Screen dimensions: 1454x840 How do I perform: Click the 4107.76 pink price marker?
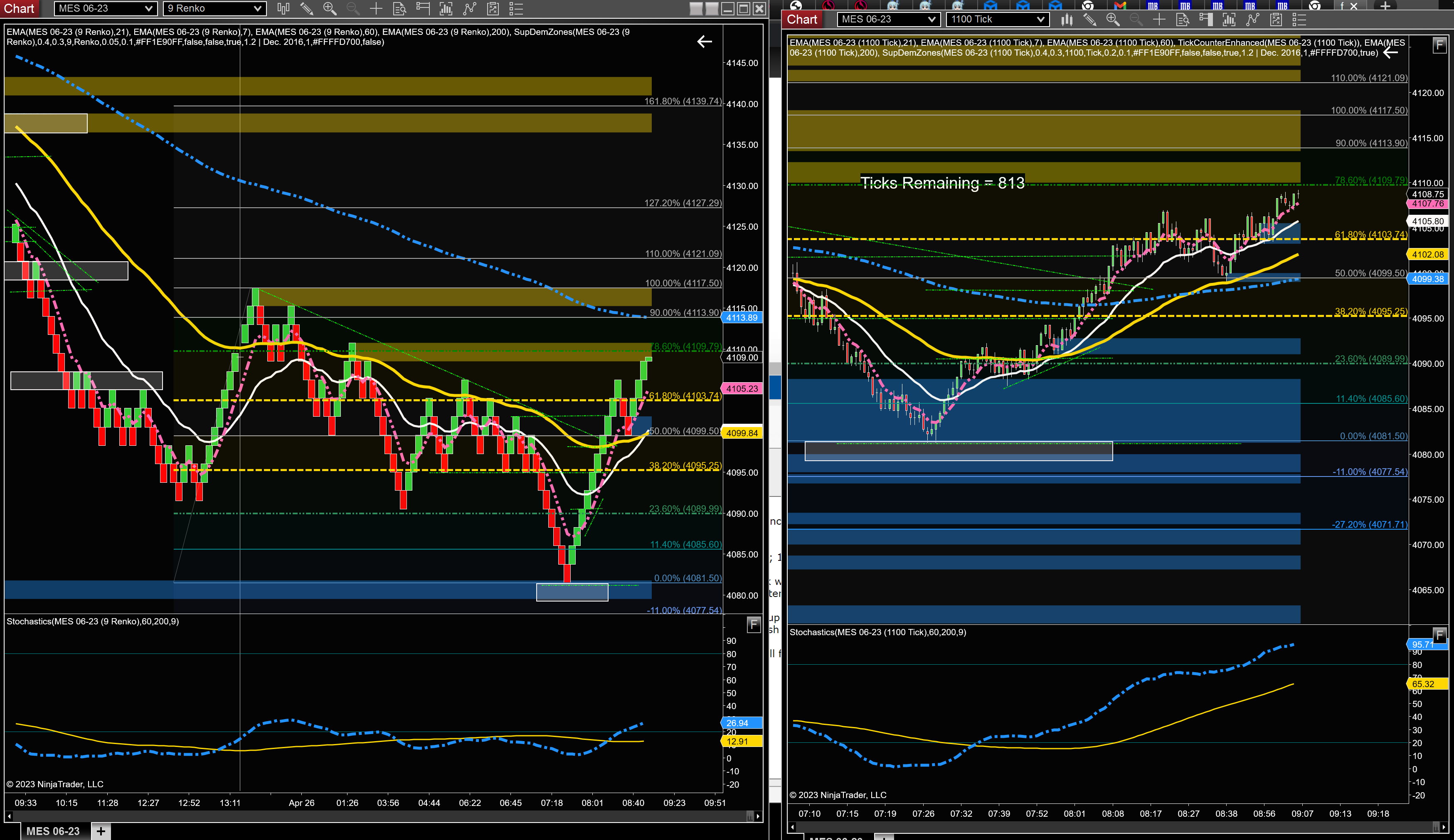click(1428, 204)
